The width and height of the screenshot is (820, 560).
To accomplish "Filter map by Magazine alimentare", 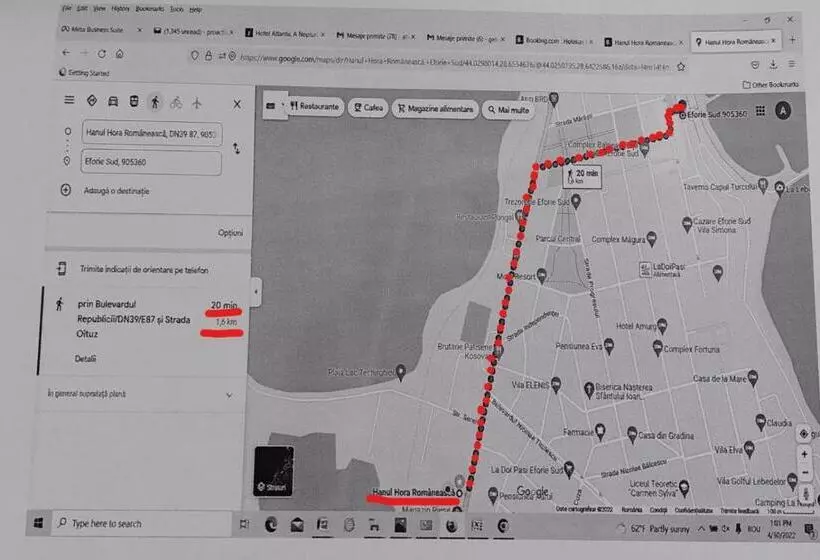I will pyautogui.click(x=435, y=109).
